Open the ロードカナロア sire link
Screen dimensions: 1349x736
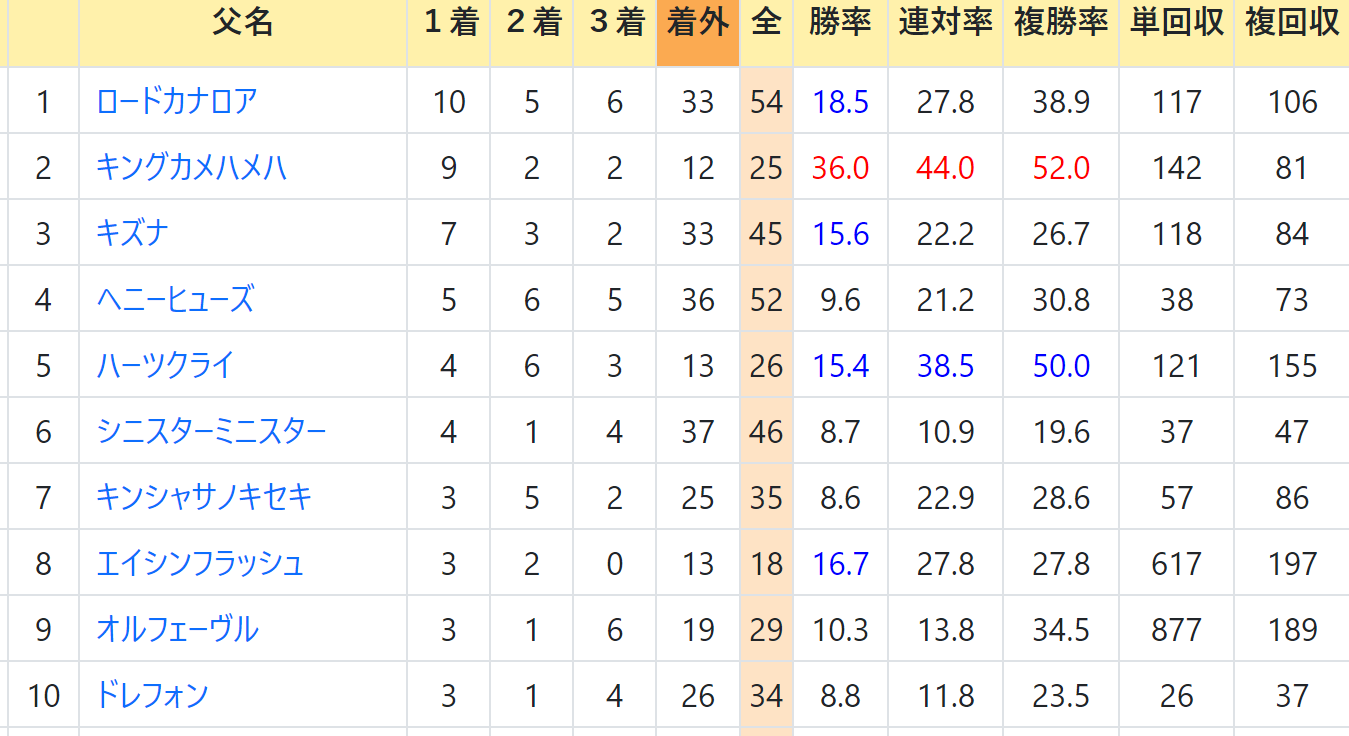click(x=177, y=101)
